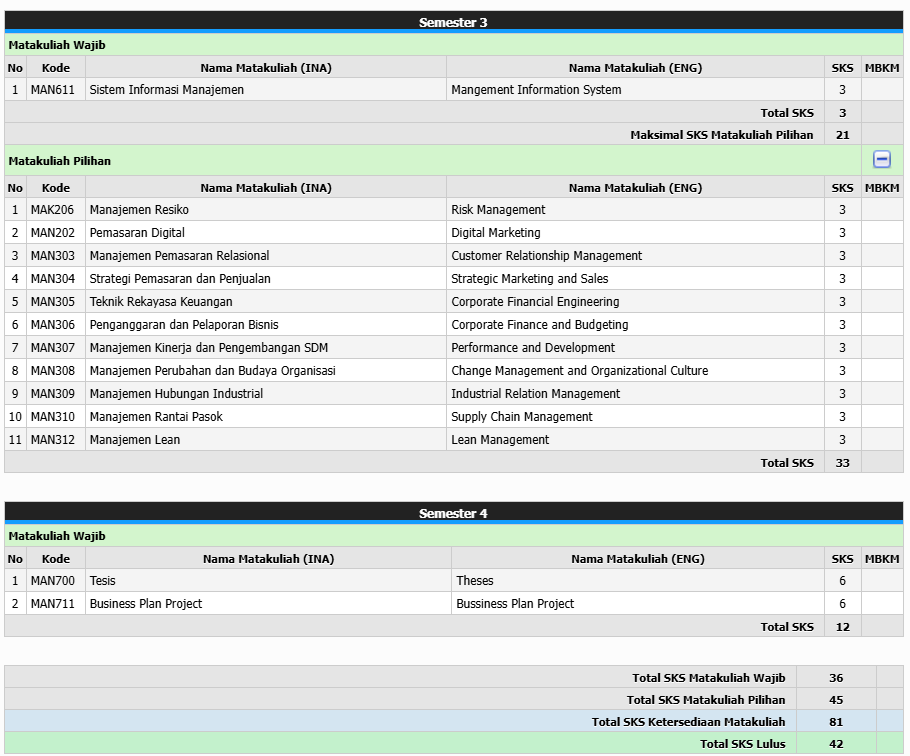Select course code MAK206

52,209
